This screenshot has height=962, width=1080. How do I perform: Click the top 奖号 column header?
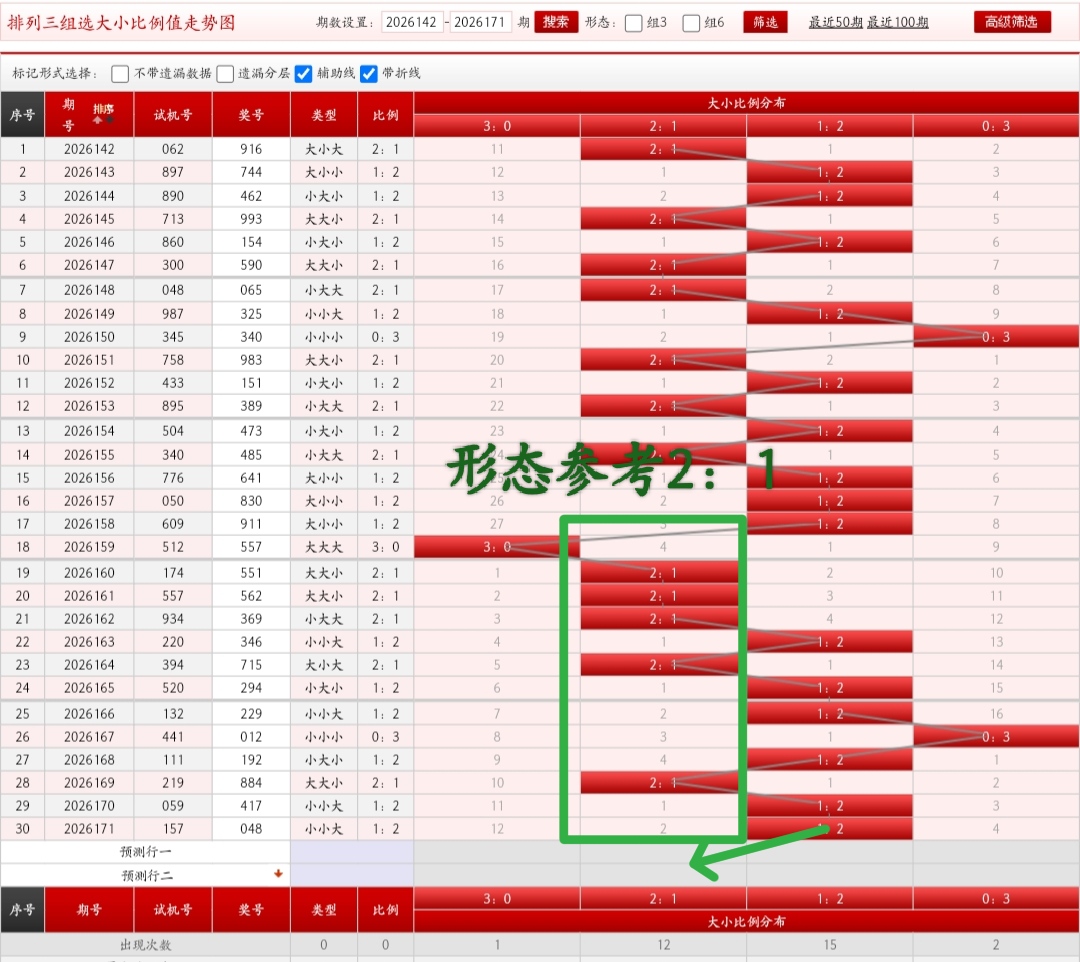click(x=251, y=115)
